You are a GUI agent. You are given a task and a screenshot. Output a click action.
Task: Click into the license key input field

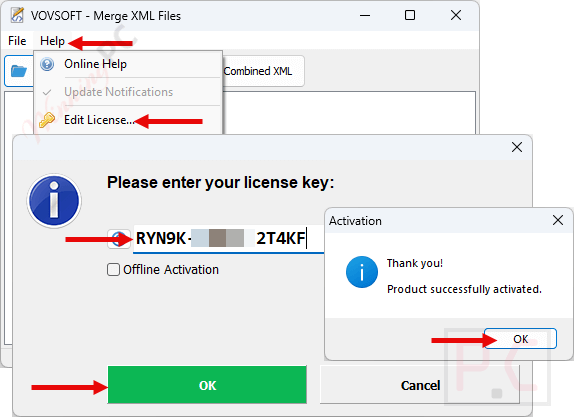[228, 239]
